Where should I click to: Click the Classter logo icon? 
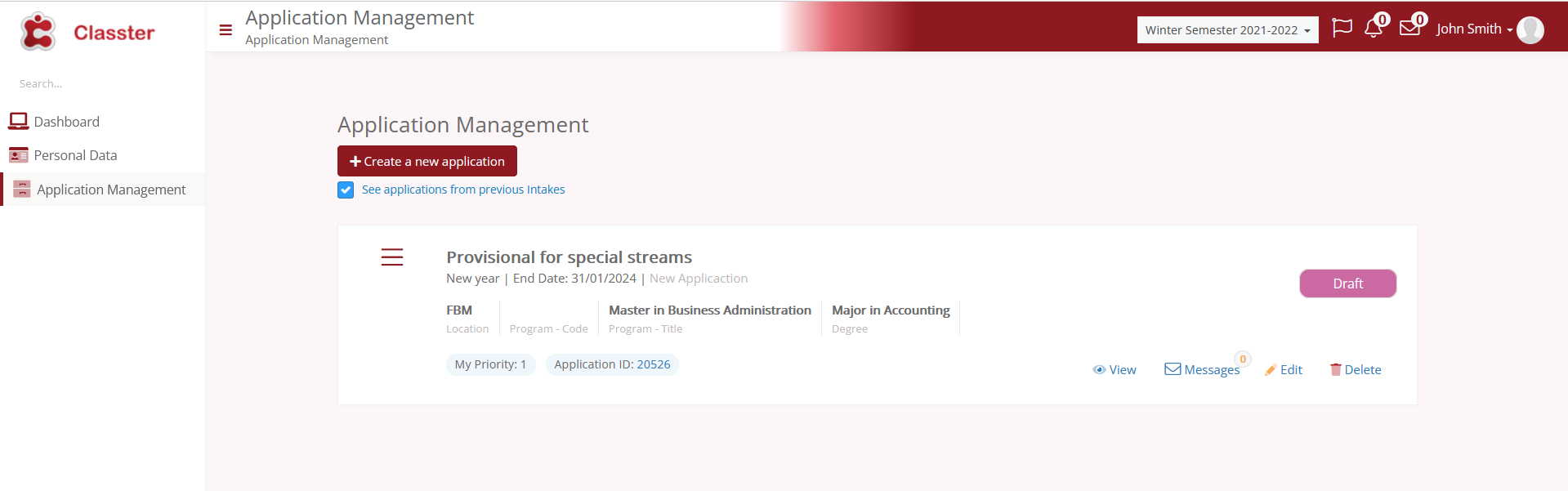(x=38, y=32)
